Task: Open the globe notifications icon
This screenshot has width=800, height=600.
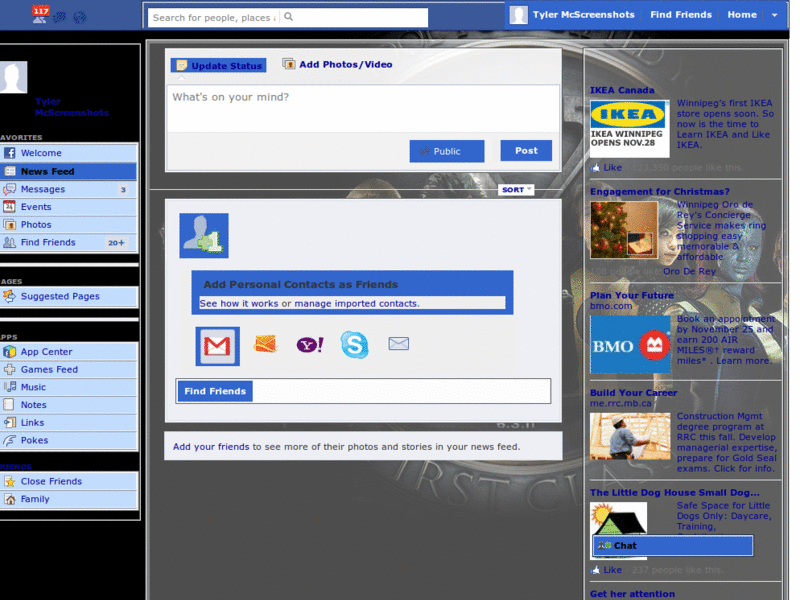Action: (79, 17)
